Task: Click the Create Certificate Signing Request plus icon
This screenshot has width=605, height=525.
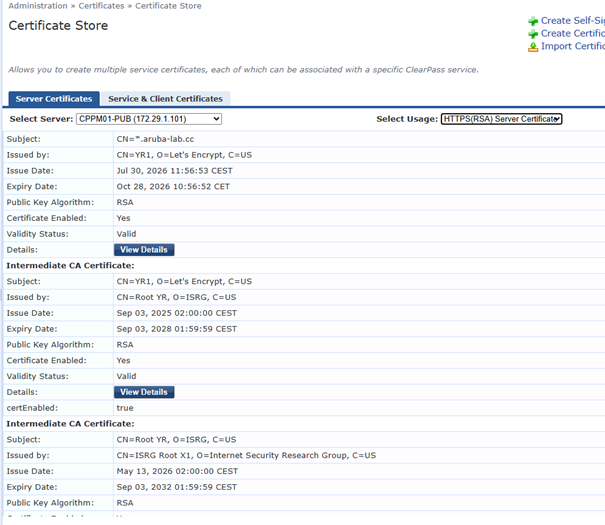Action: coord(533,34)
